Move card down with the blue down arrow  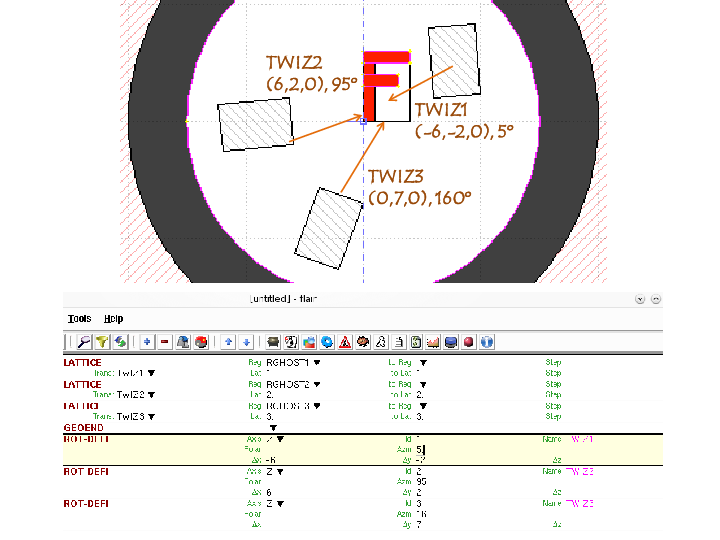246,342
